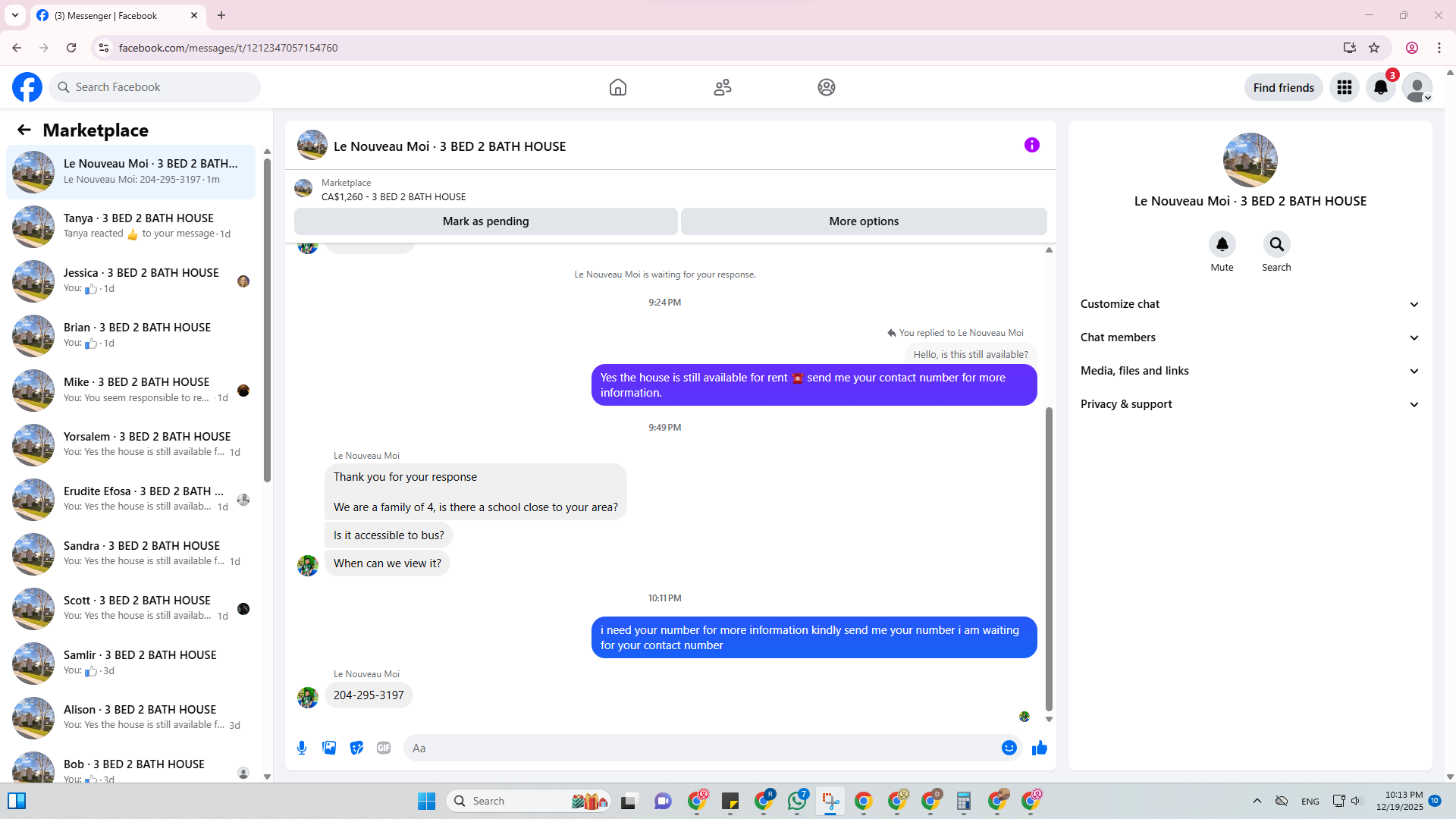Expand Privacy & support section
Screen dimensions: 1456x819
coord(1250,404)
